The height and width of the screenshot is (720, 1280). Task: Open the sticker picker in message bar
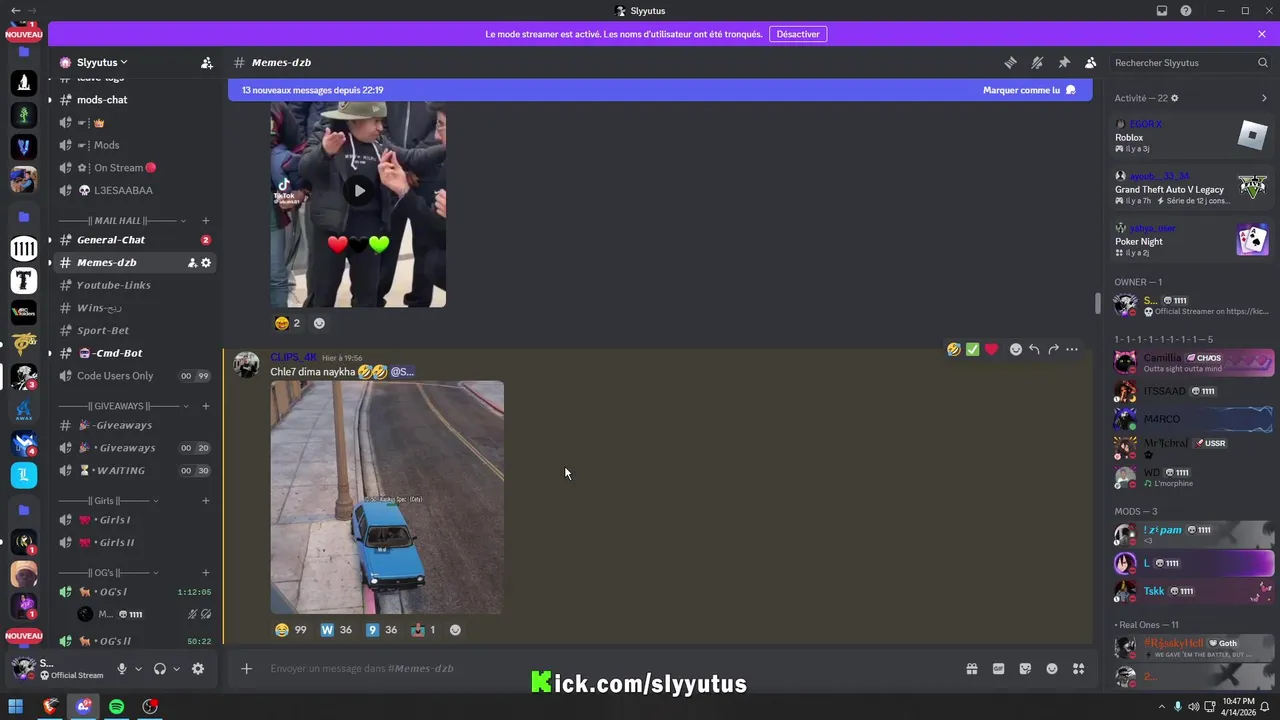pyautogui.click(x=1025, y=669)
